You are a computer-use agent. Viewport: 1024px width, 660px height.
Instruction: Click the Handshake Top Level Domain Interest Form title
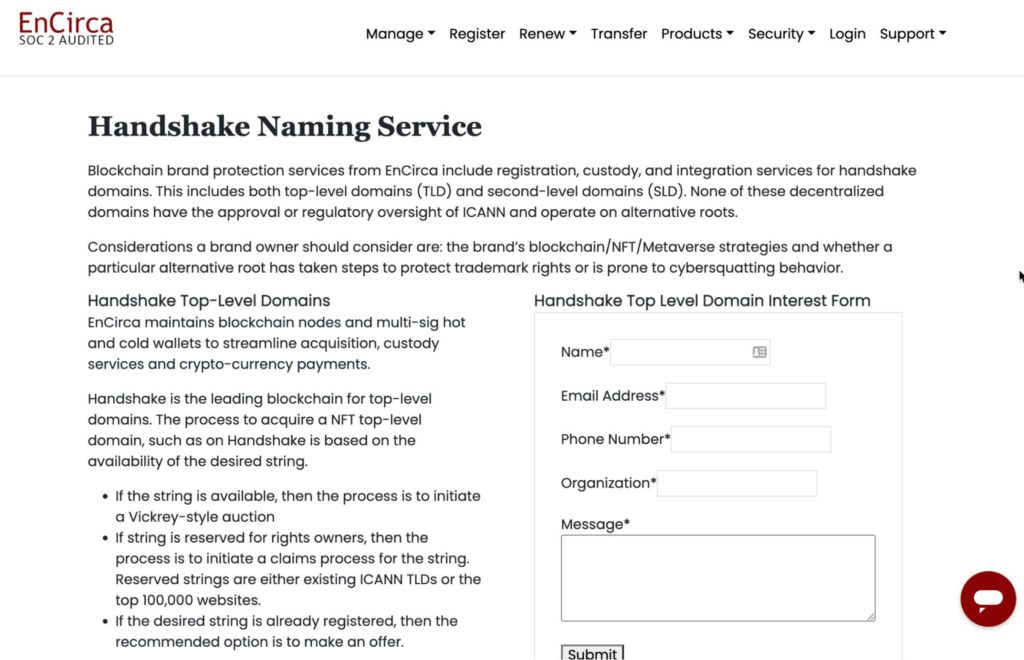(x=702, y=300)
